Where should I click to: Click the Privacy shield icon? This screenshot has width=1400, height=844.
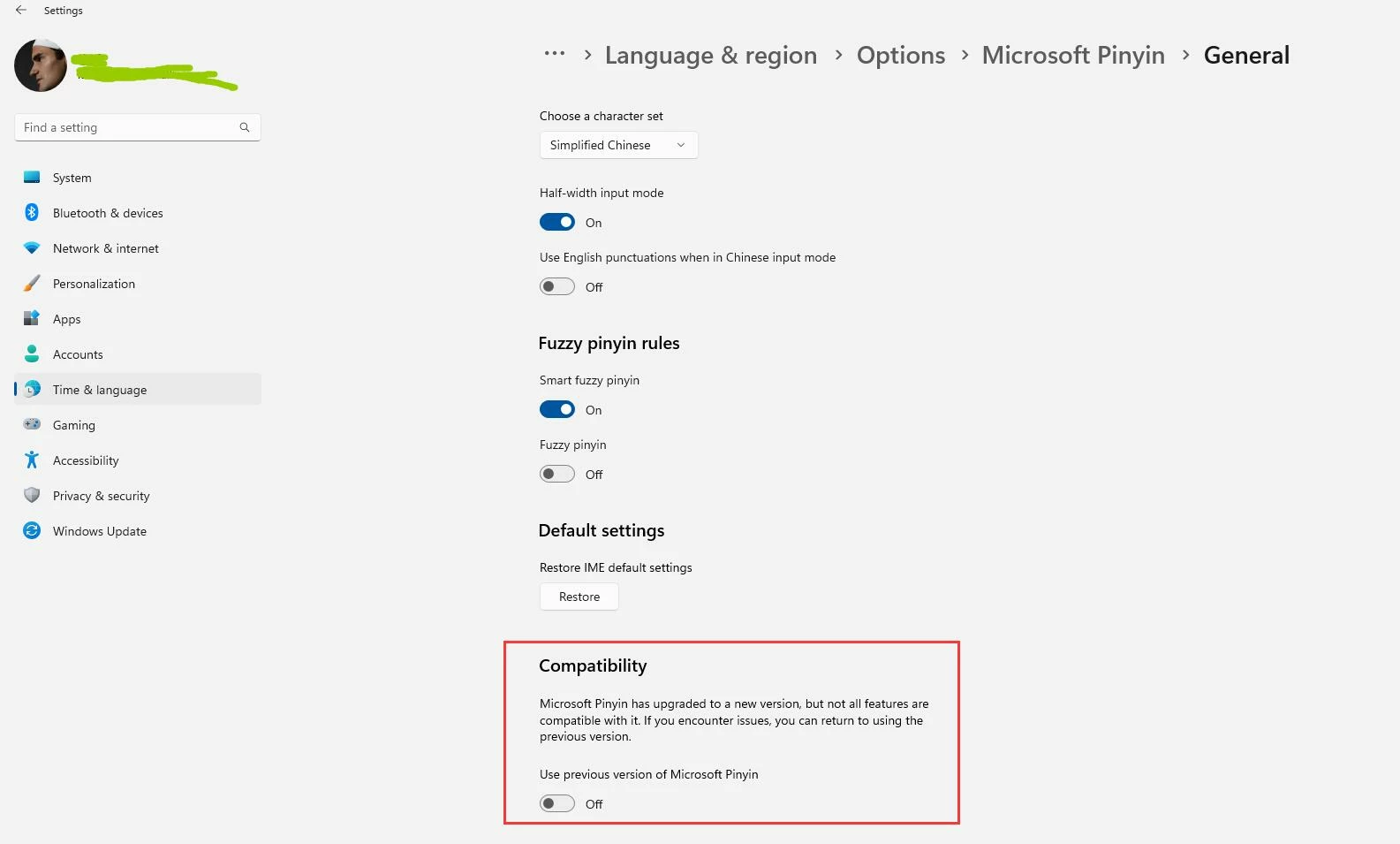coord(32,495)
